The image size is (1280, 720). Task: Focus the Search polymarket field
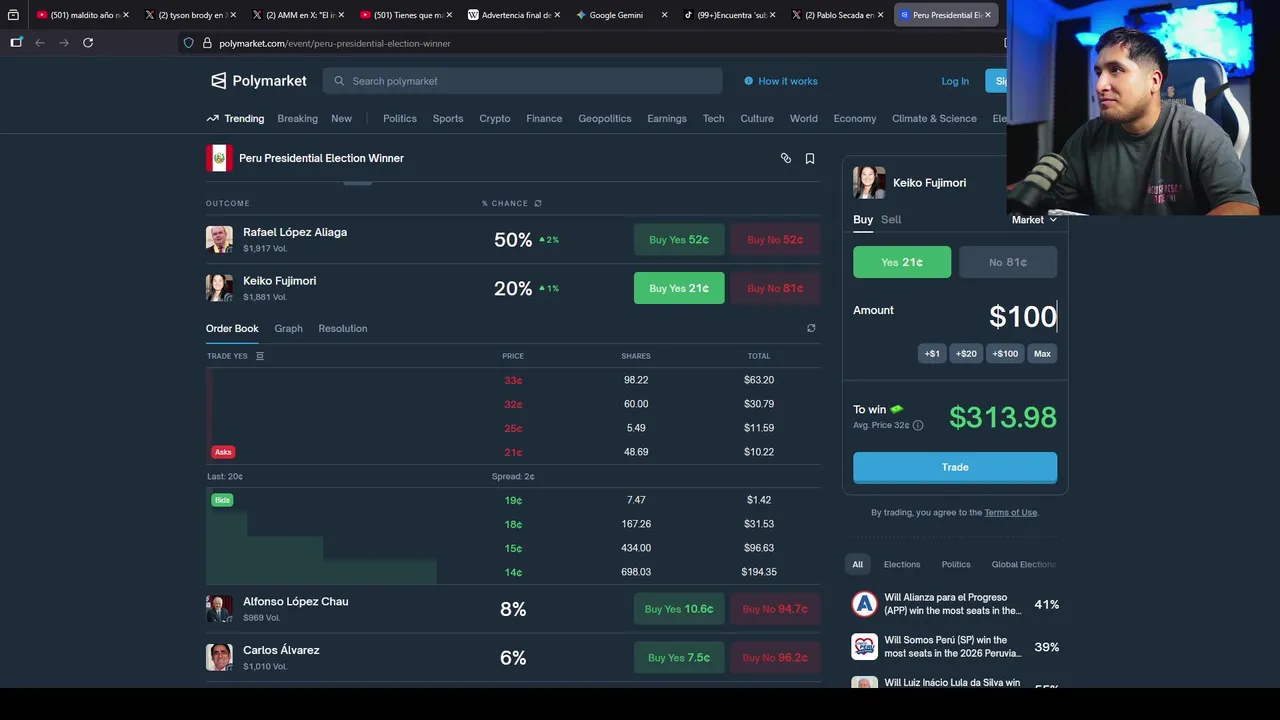click(522, 81)
